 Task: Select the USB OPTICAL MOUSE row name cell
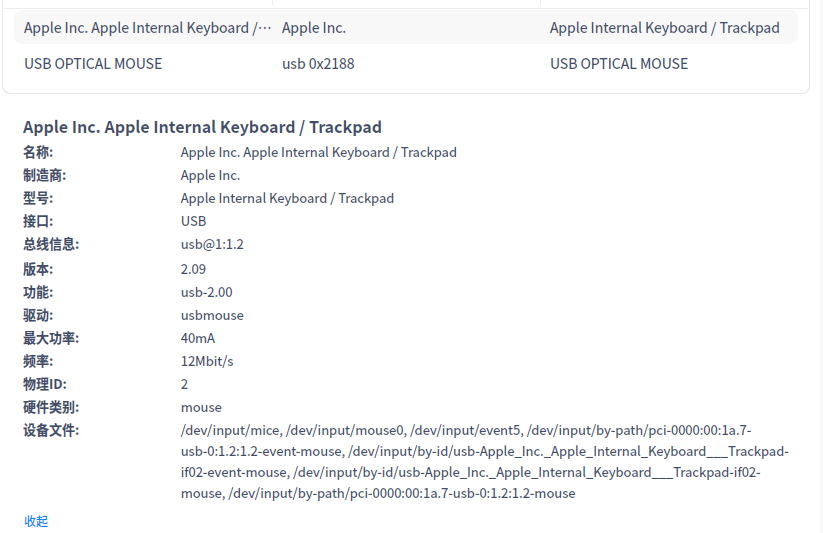(x=93, y=64)
